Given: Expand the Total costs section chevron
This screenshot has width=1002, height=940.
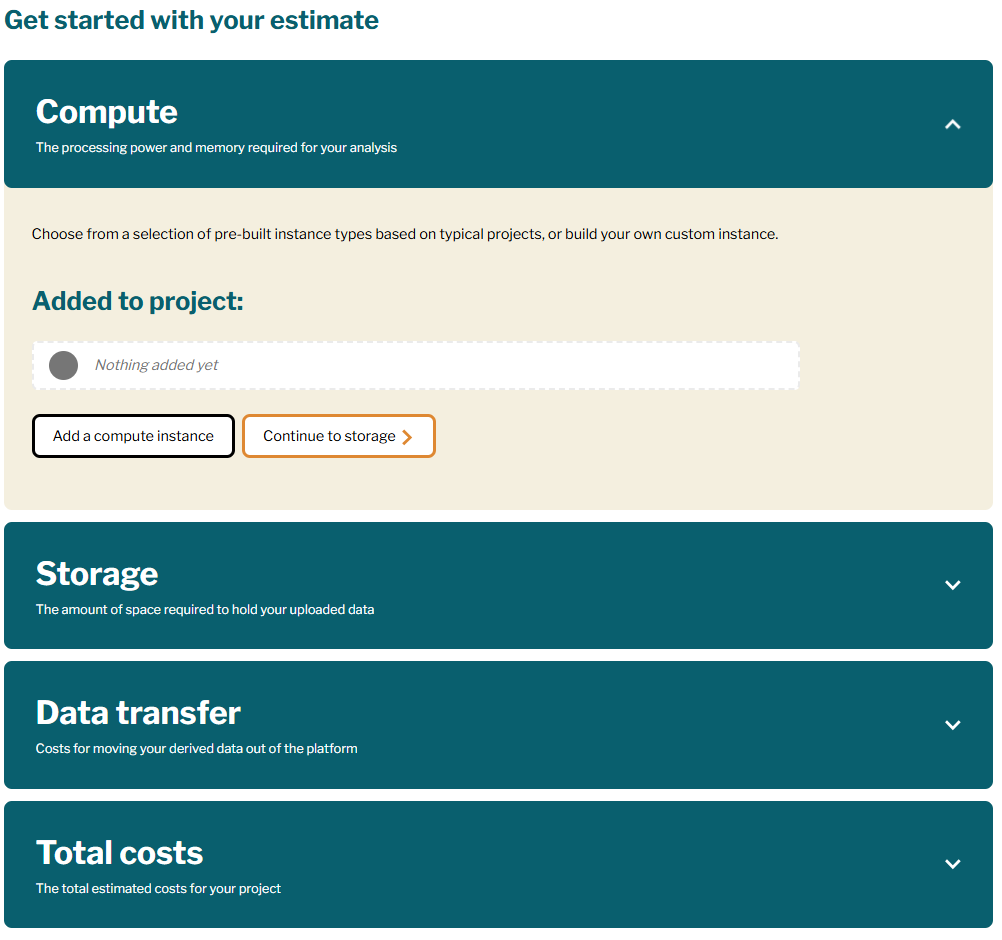Looking at the screenshot, I should click(x=952, y=864).
